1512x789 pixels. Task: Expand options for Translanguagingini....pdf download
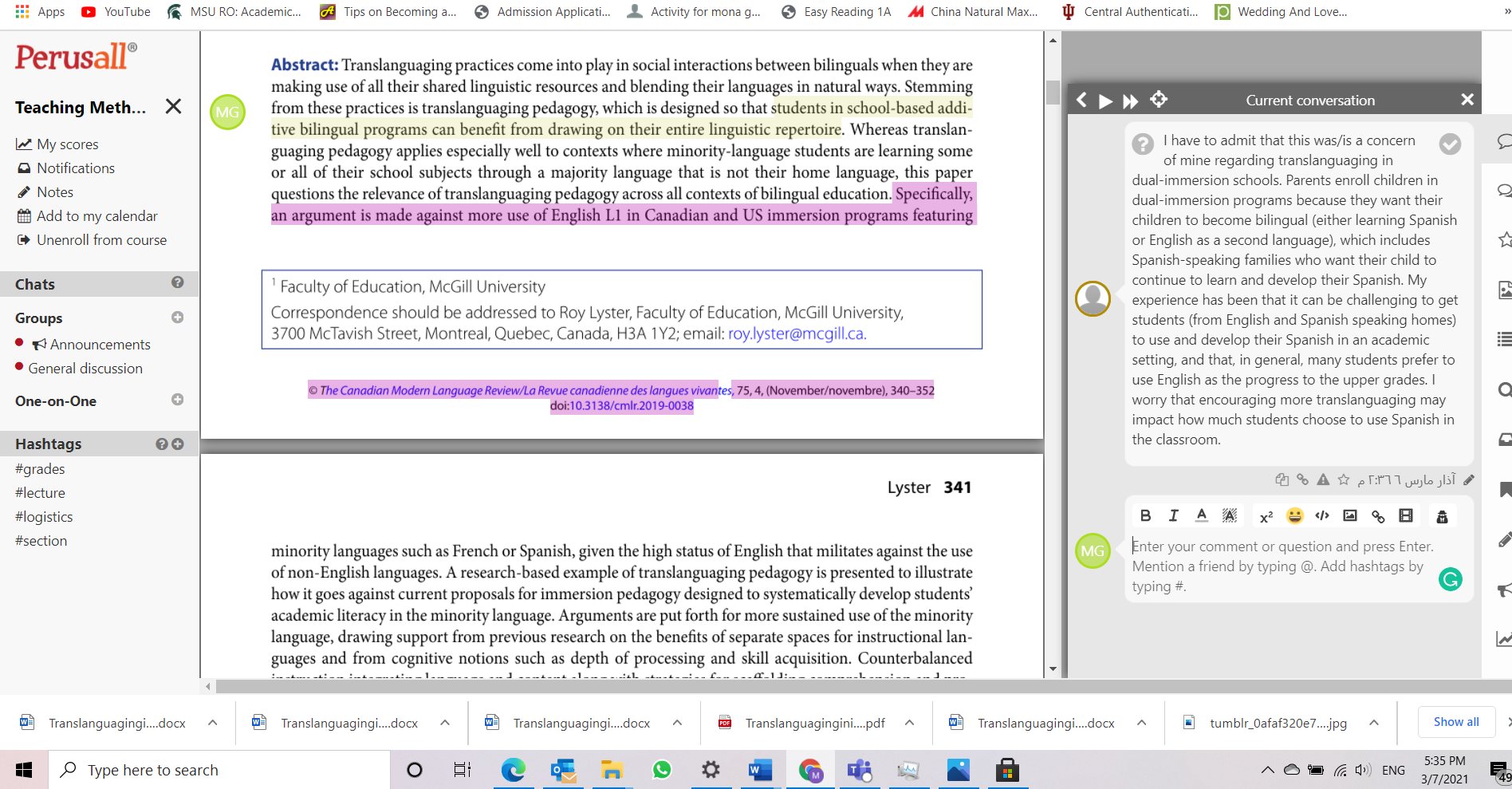tap(909, 723)
